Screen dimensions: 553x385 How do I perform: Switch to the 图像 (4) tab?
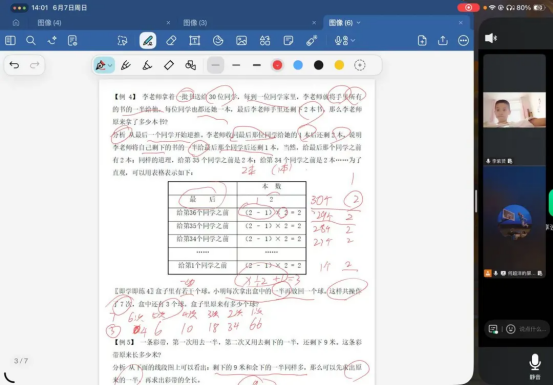[49, 23]
